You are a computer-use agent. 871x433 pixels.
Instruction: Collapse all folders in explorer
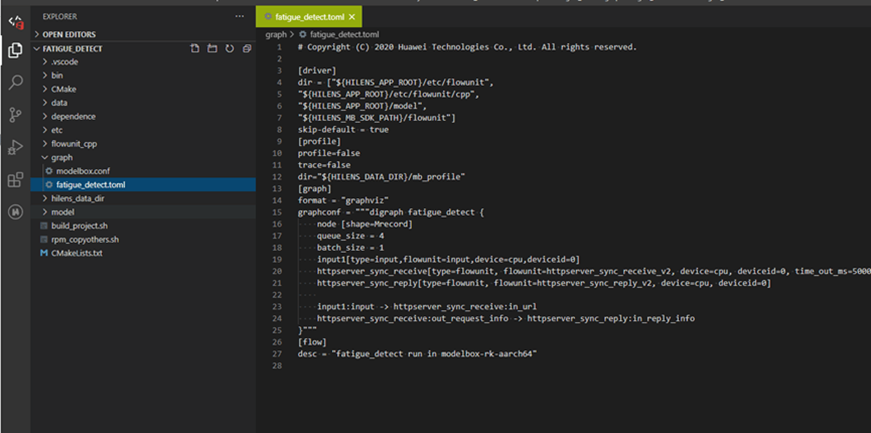click(247, 49)
